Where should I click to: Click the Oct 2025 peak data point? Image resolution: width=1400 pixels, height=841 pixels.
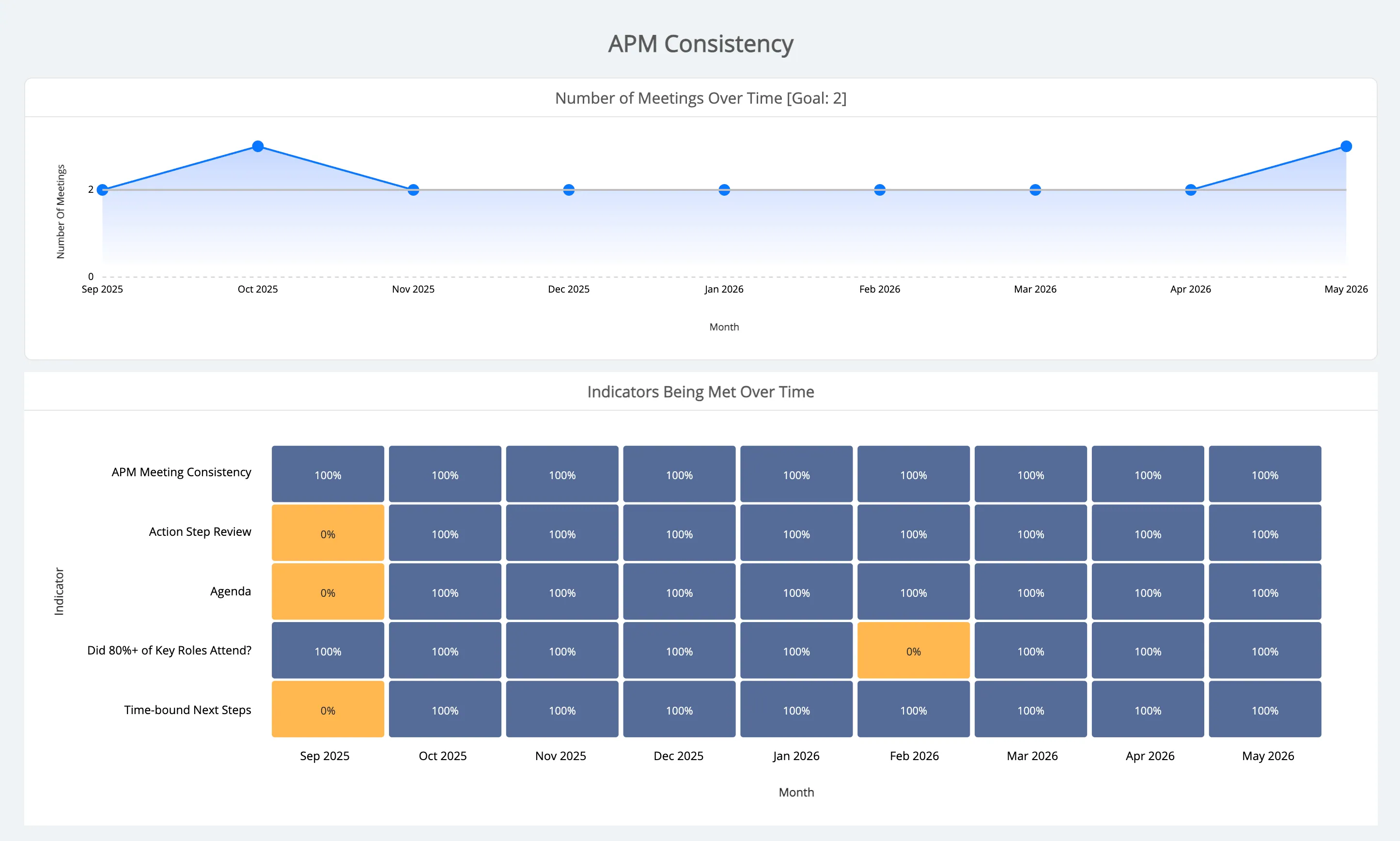point(258,146)
